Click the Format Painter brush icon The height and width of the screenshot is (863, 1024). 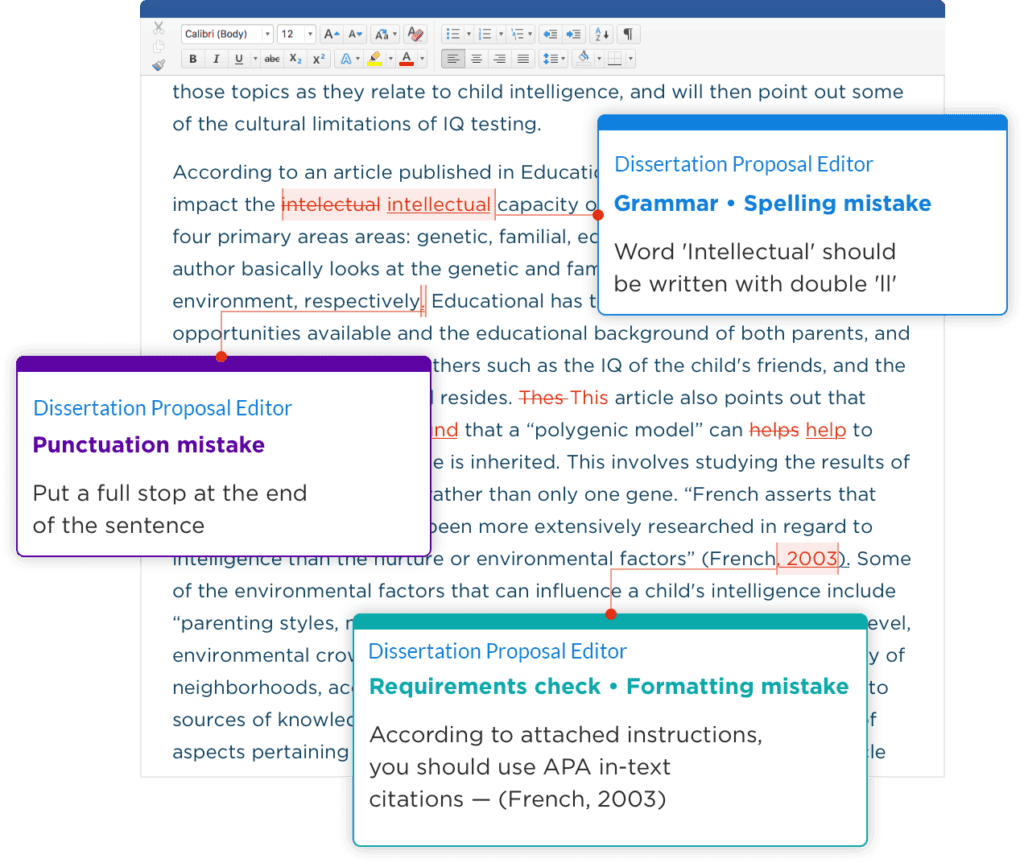[x=158, y=65]
